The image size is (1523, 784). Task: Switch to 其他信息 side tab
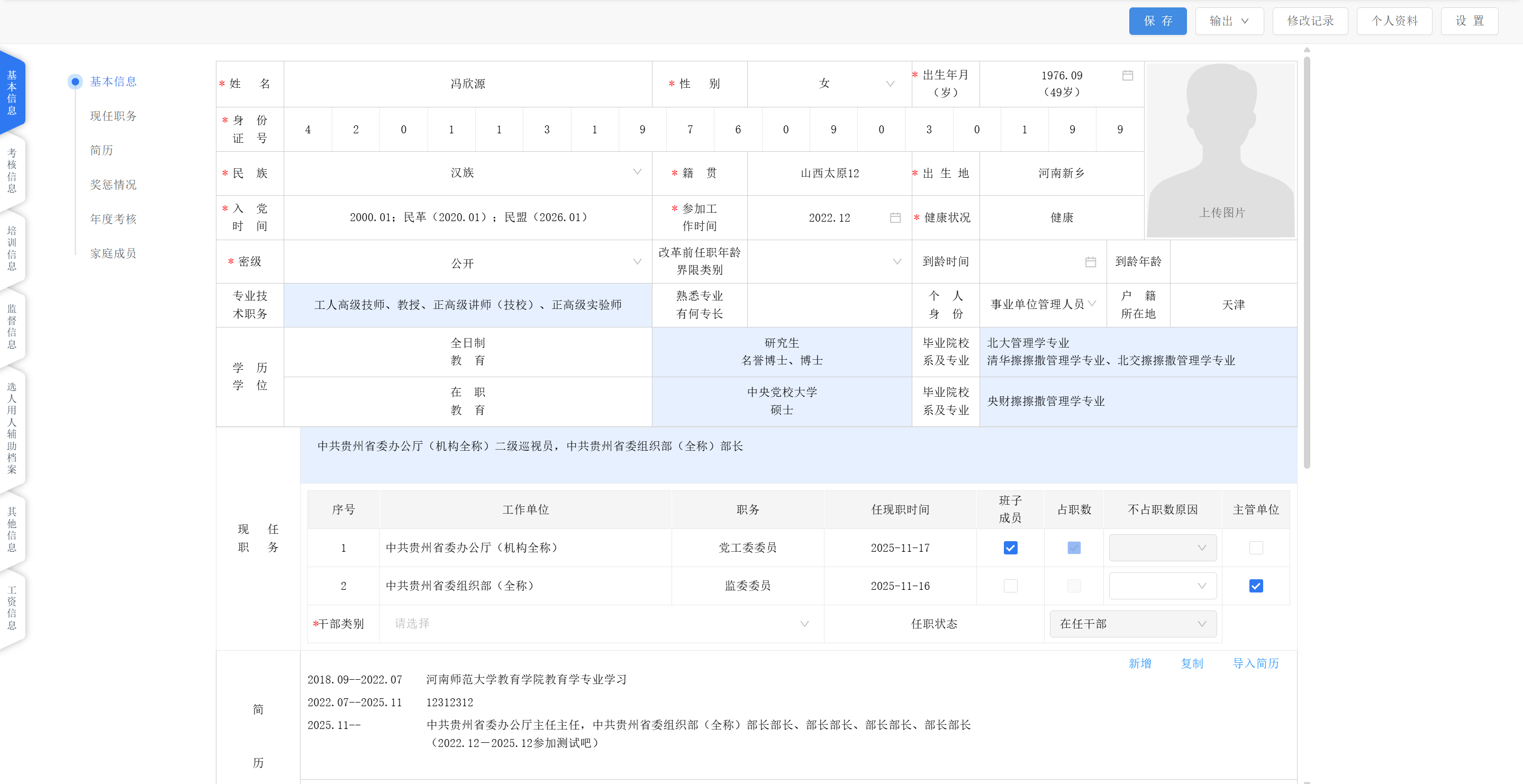12,529
